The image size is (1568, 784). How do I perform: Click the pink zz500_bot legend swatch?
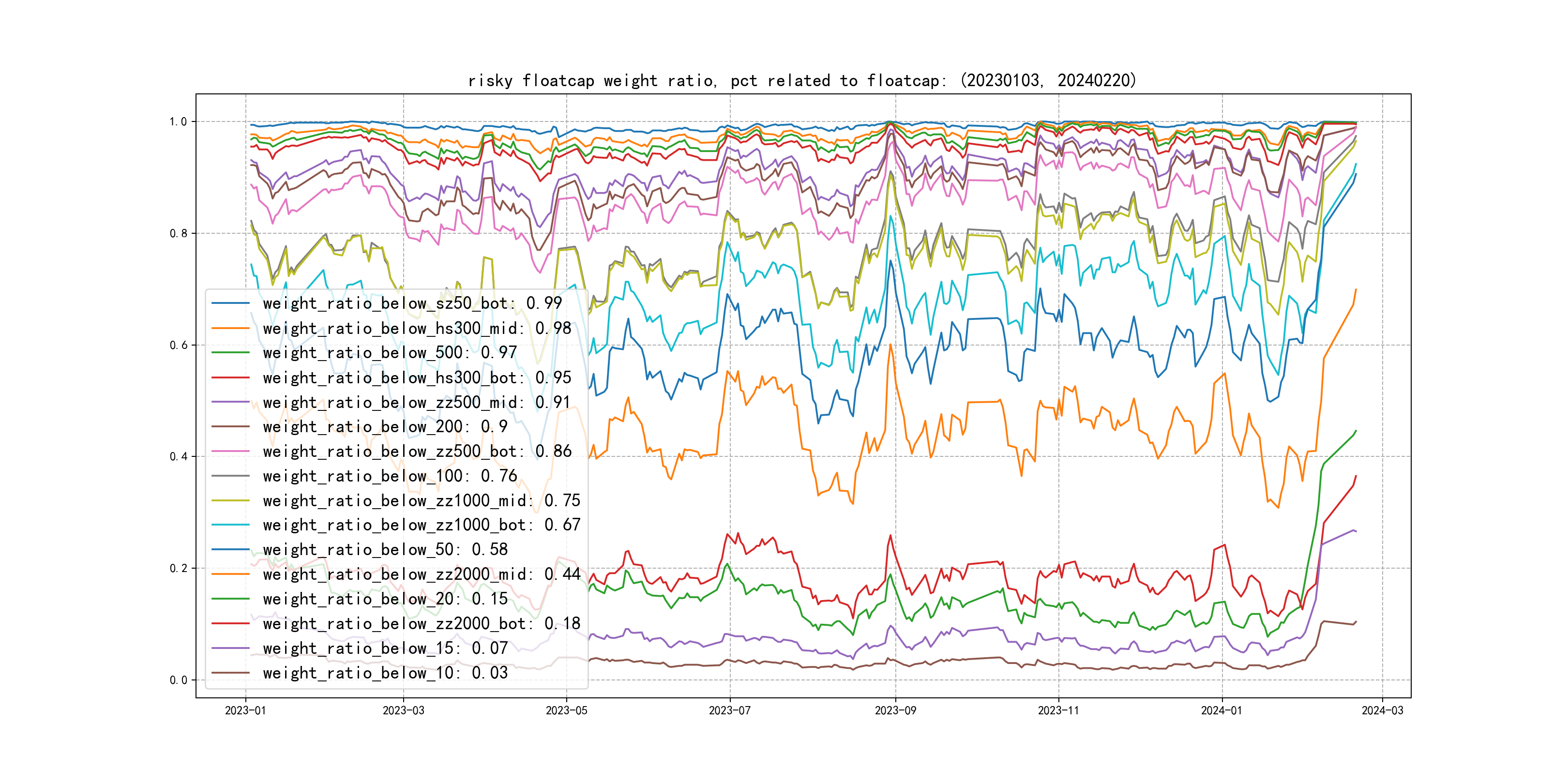[x=231, y=452]
